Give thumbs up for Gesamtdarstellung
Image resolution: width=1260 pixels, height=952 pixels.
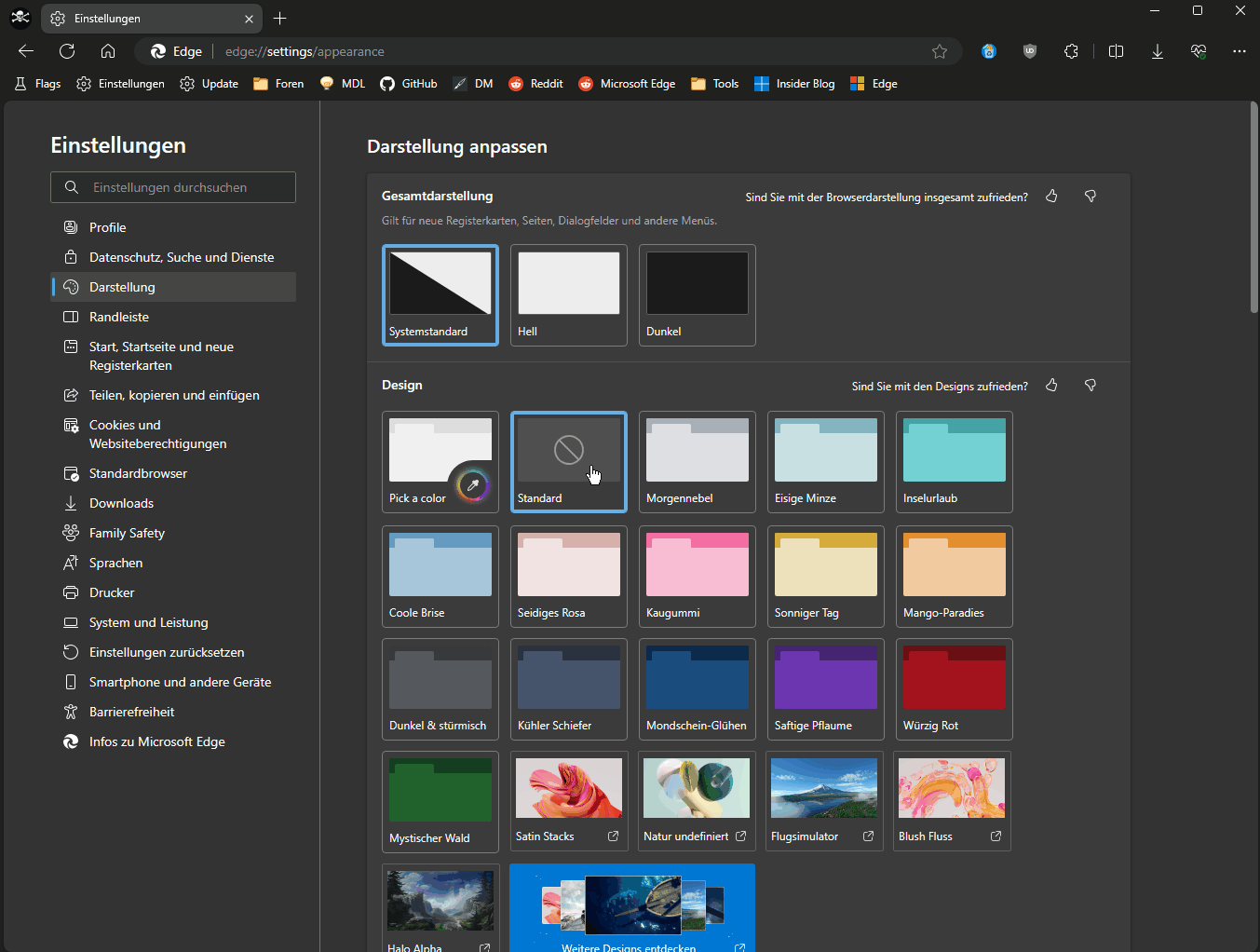coord(1051,197)
